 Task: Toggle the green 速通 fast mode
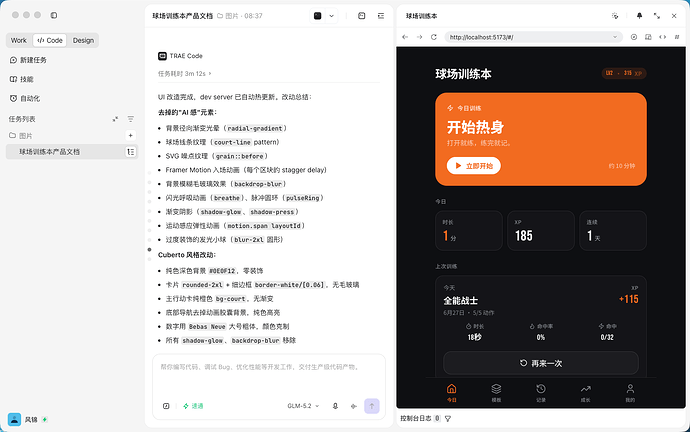tap(193, 406)
